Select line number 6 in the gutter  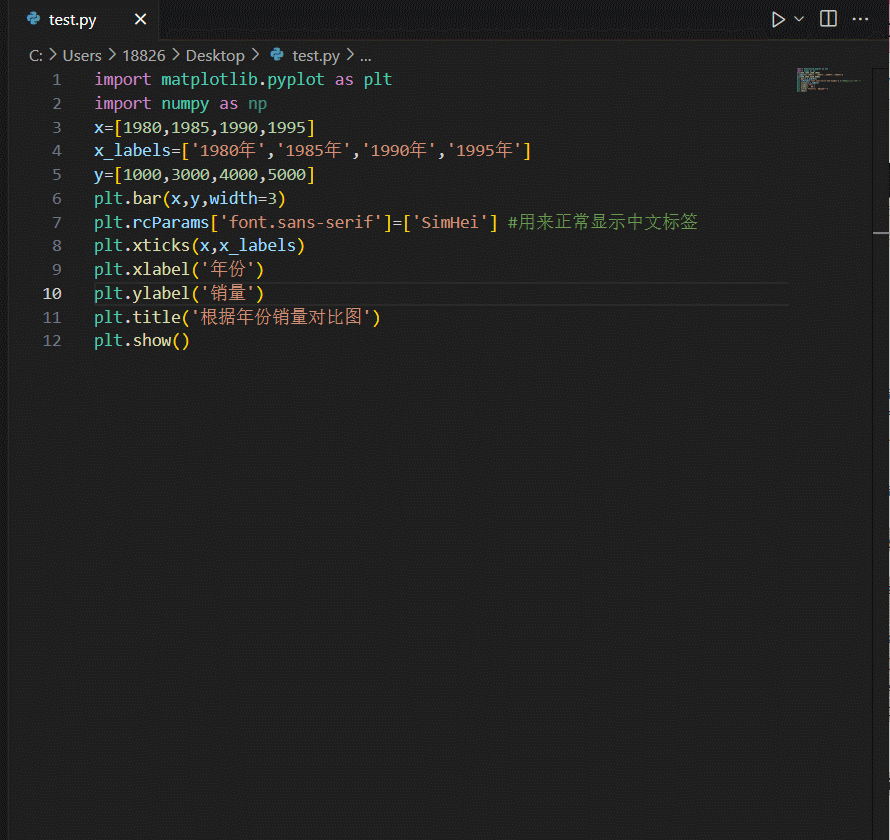[x=56, y=199]
